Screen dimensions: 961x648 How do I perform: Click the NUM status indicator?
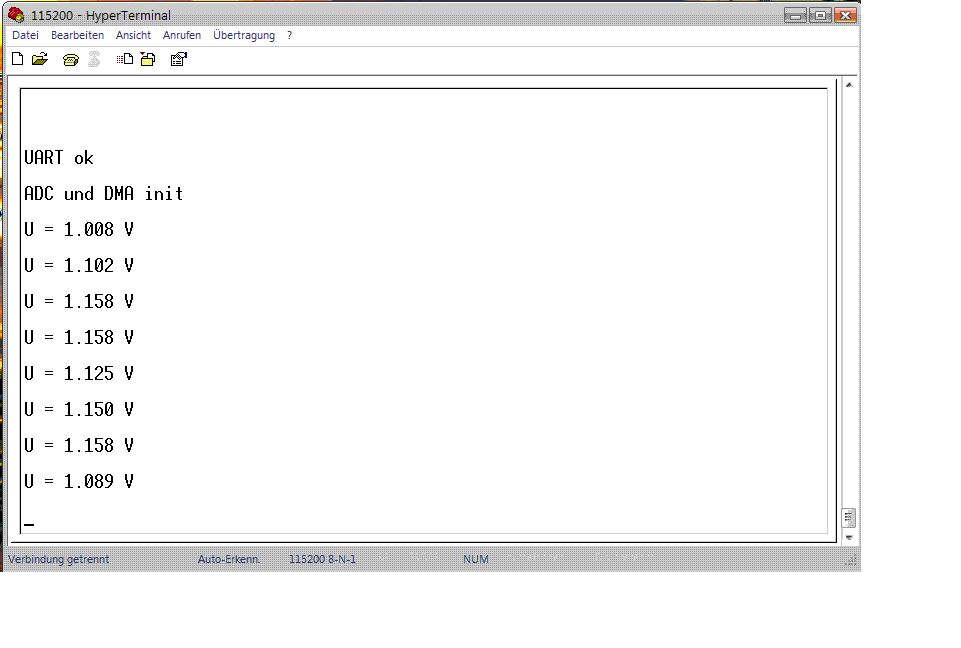pyautogui.click(x=476, y=559)
